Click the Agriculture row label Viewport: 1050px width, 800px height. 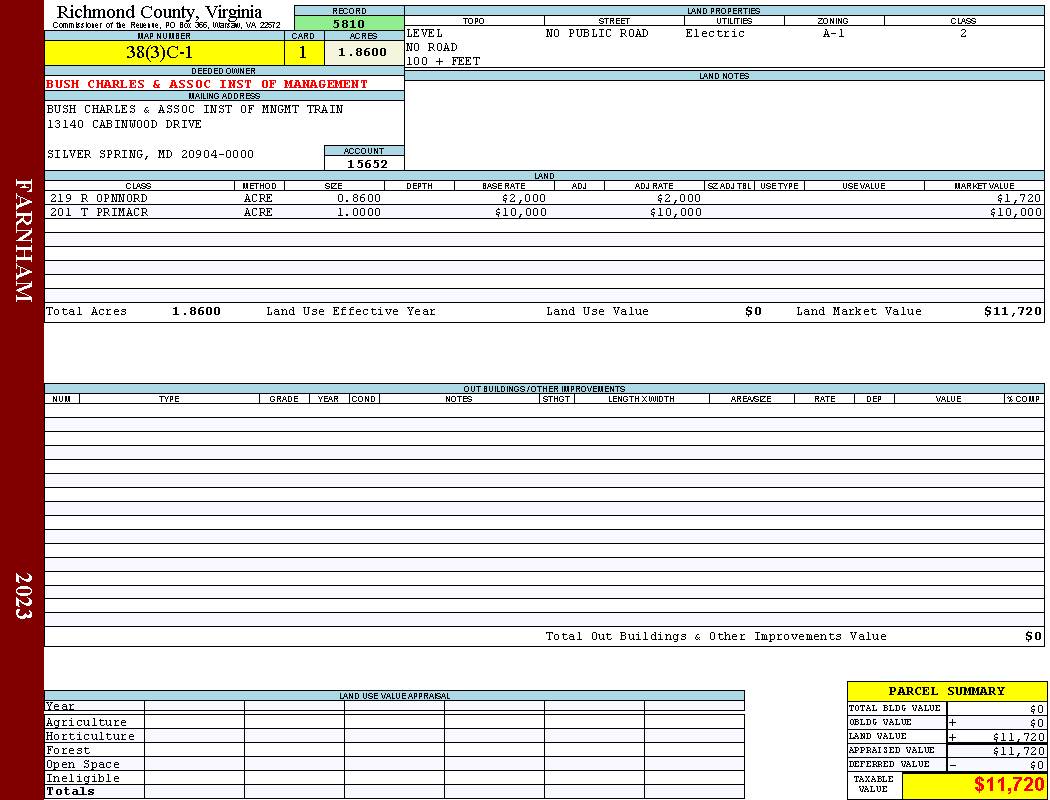(86, 722)
